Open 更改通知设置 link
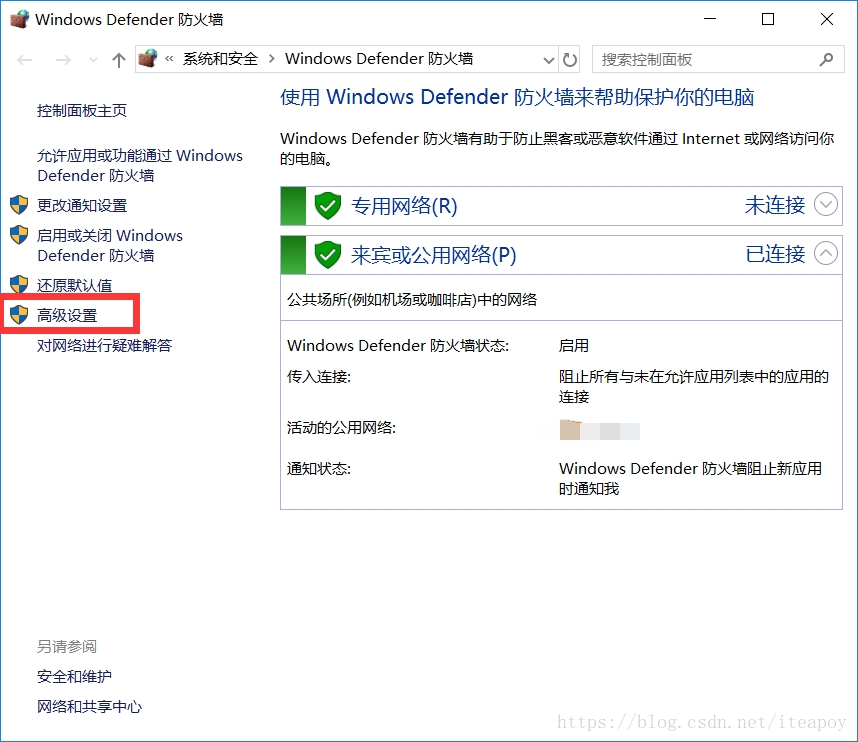Viewport: 858px width, 742px height. click(x=82, y=205)
